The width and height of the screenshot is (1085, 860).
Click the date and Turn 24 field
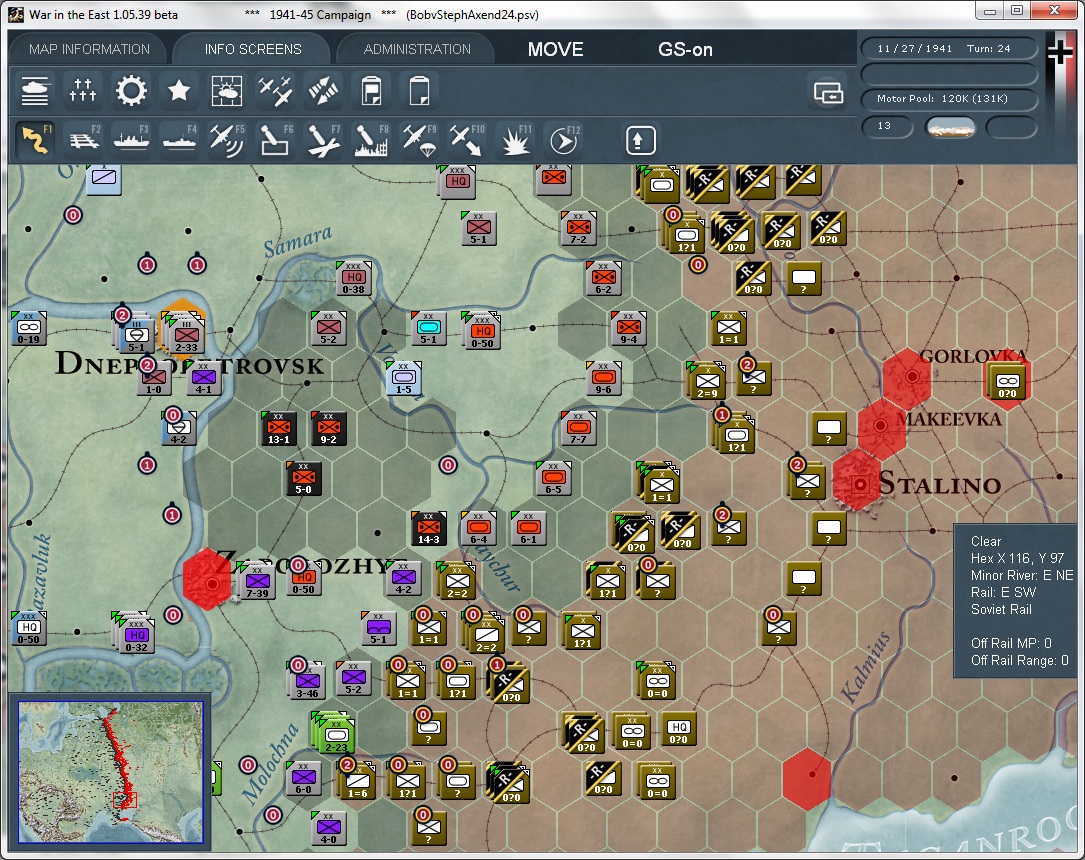(949, 48)
